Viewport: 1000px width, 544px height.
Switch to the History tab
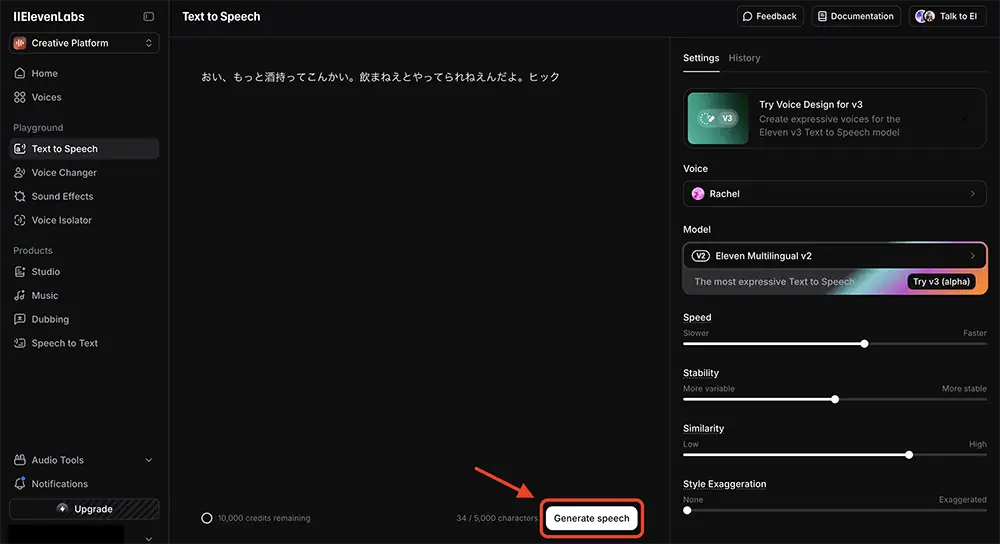click(744, 58)
